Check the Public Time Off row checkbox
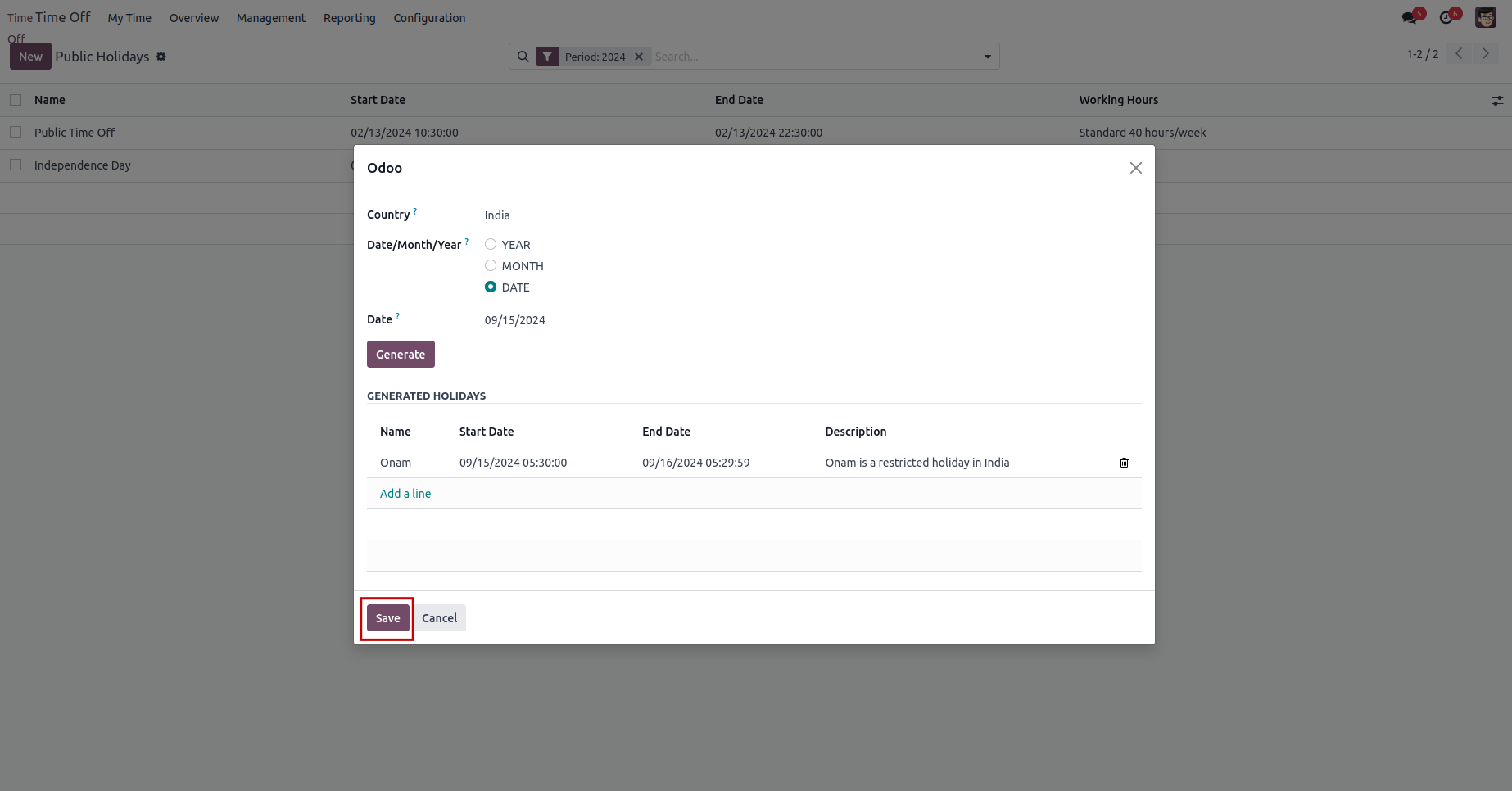This screenshot has width=1512, height=791. (16, 132)
